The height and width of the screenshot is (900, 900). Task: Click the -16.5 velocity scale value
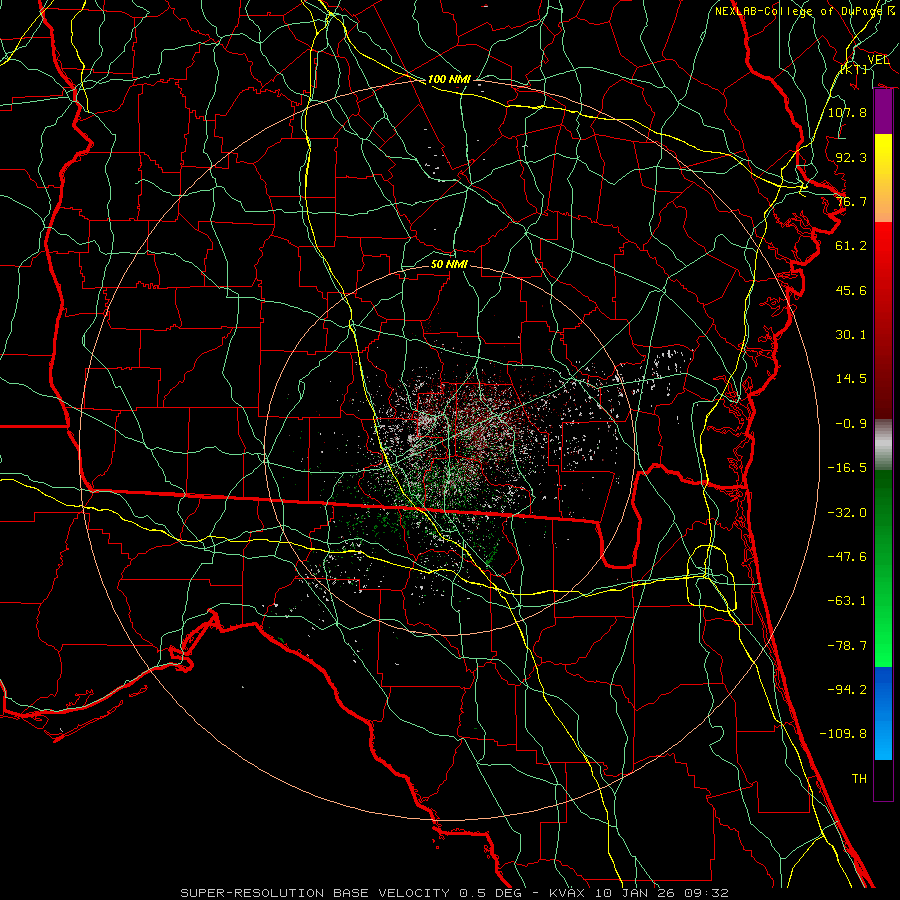847,468
